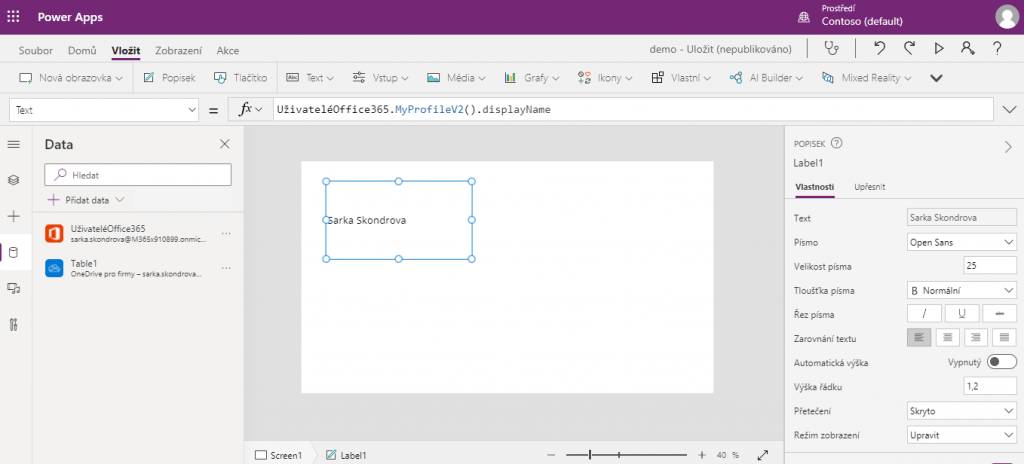Expand the formula bar chevron

coord(1008,110)
